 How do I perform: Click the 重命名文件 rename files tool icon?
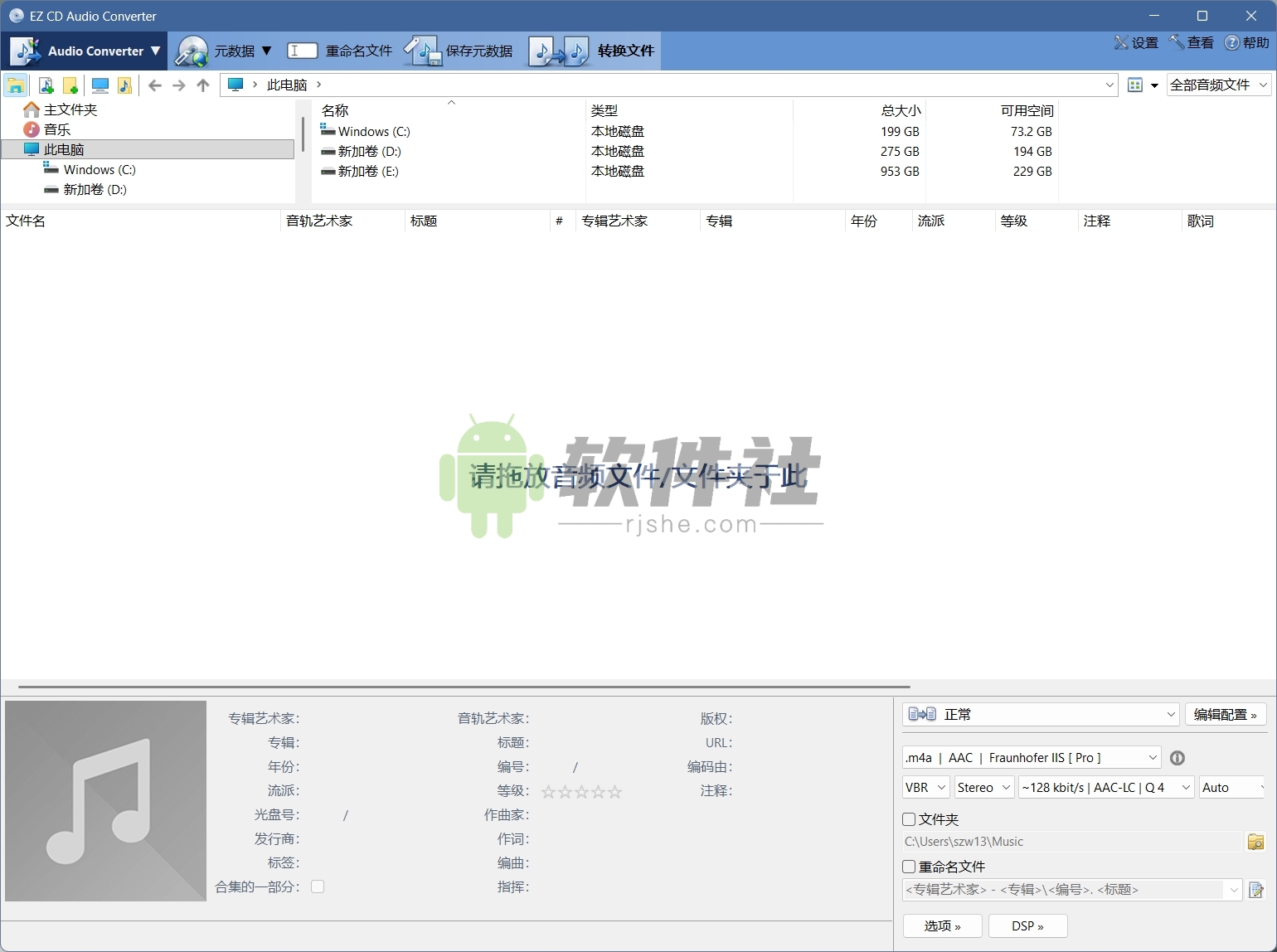pos(303,51)
